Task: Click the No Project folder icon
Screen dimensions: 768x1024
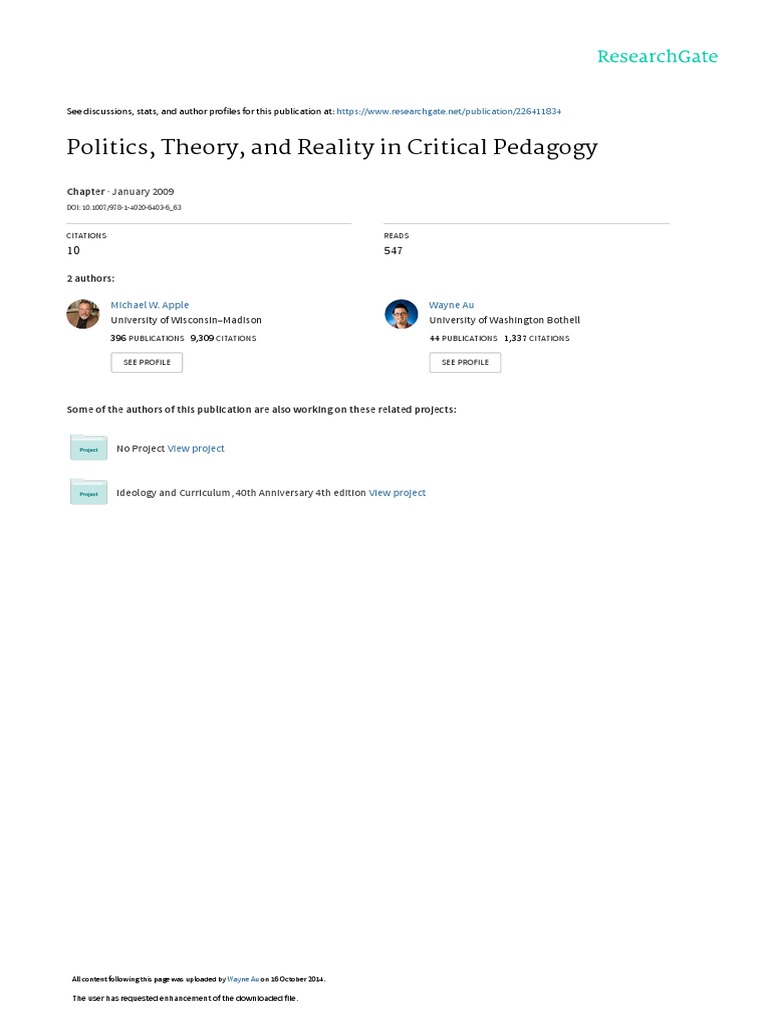Action: coord(88,448)
